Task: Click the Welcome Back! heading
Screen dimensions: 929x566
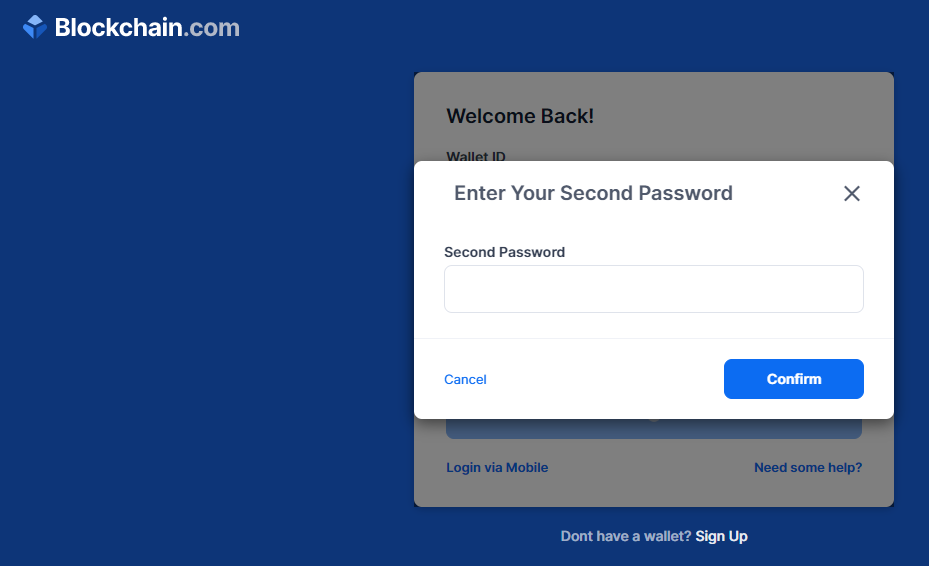Action: pyautogui.click(x=520, y=116)
